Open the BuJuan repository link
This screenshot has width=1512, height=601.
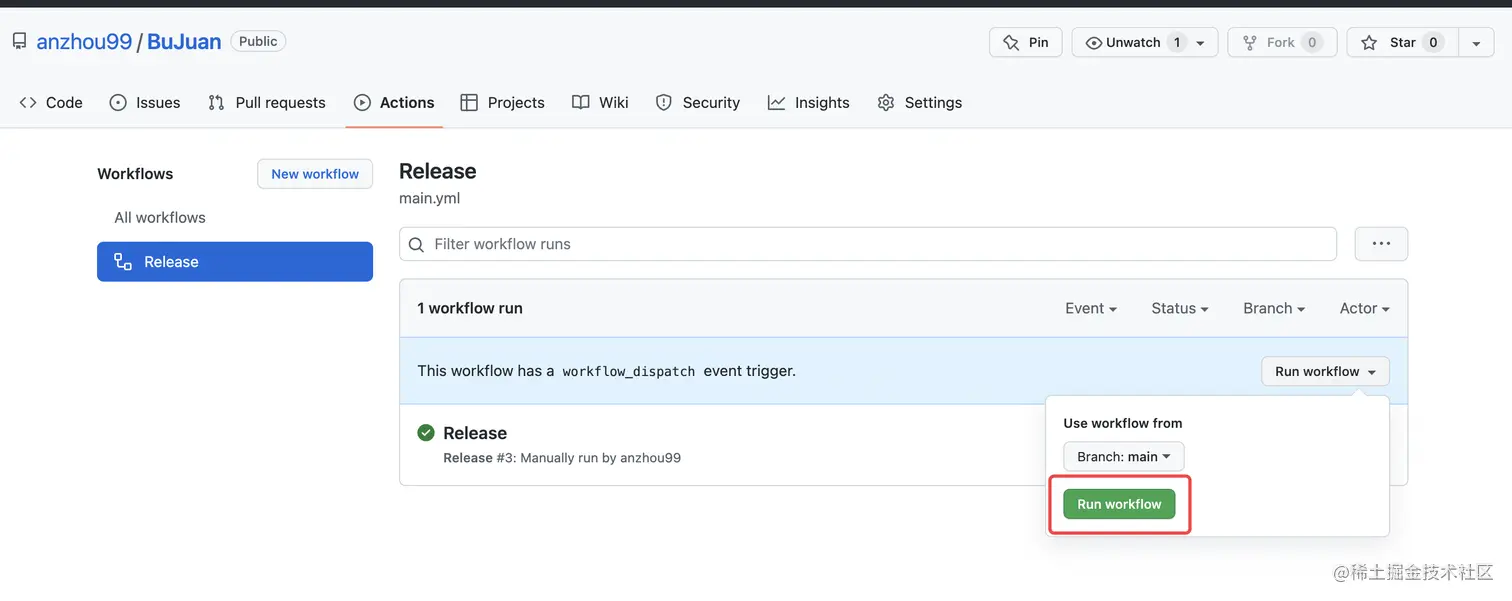[x=184, y=41]
